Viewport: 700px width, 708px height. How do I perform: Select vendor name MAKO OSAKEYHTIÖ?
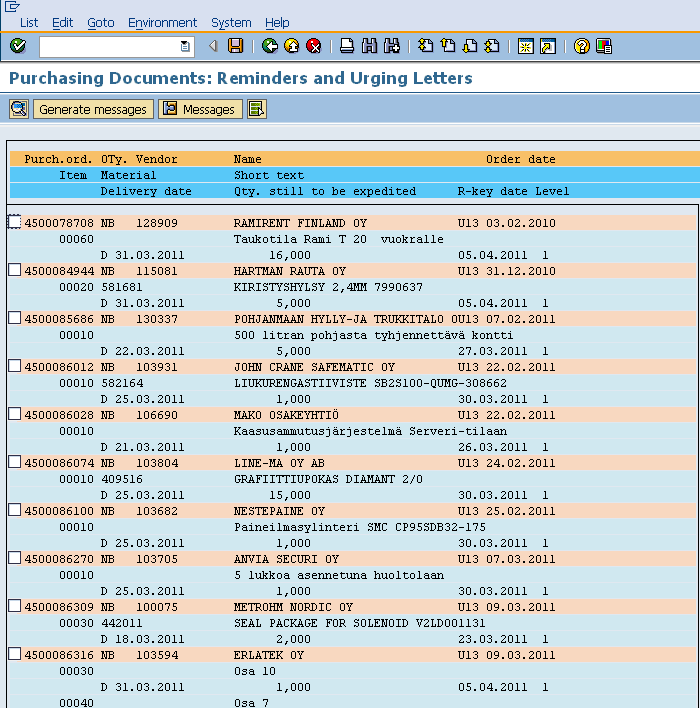(x=286, y=415)
